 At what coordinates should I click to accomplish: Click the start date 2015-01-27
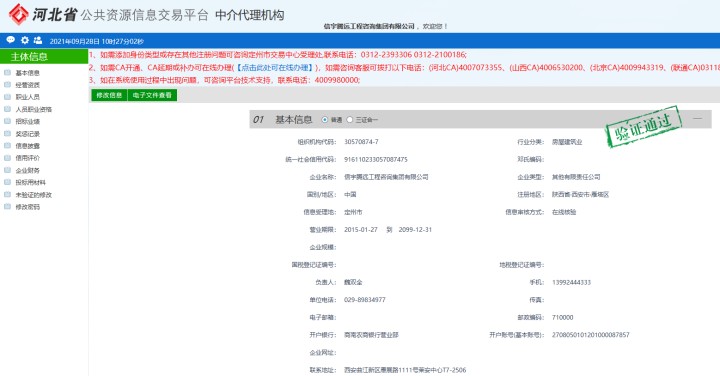tap(360, 230)
